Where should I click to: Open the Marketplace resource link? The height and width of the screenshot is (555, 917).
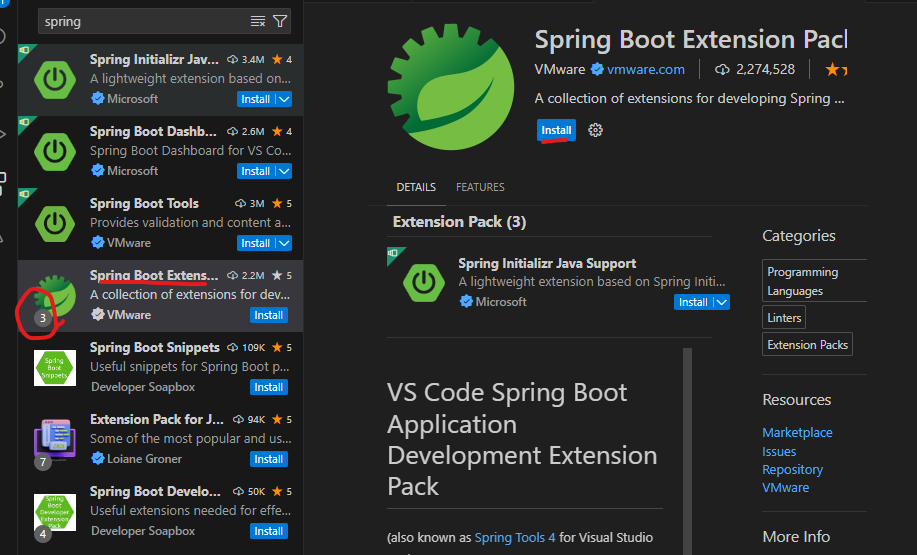click(797, 433)
